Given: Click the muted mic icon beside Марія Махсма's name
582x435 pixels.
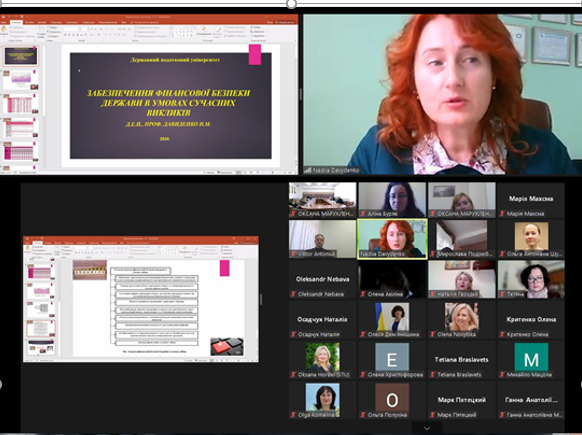Looking at the screenshot, I should pos(502,214).
